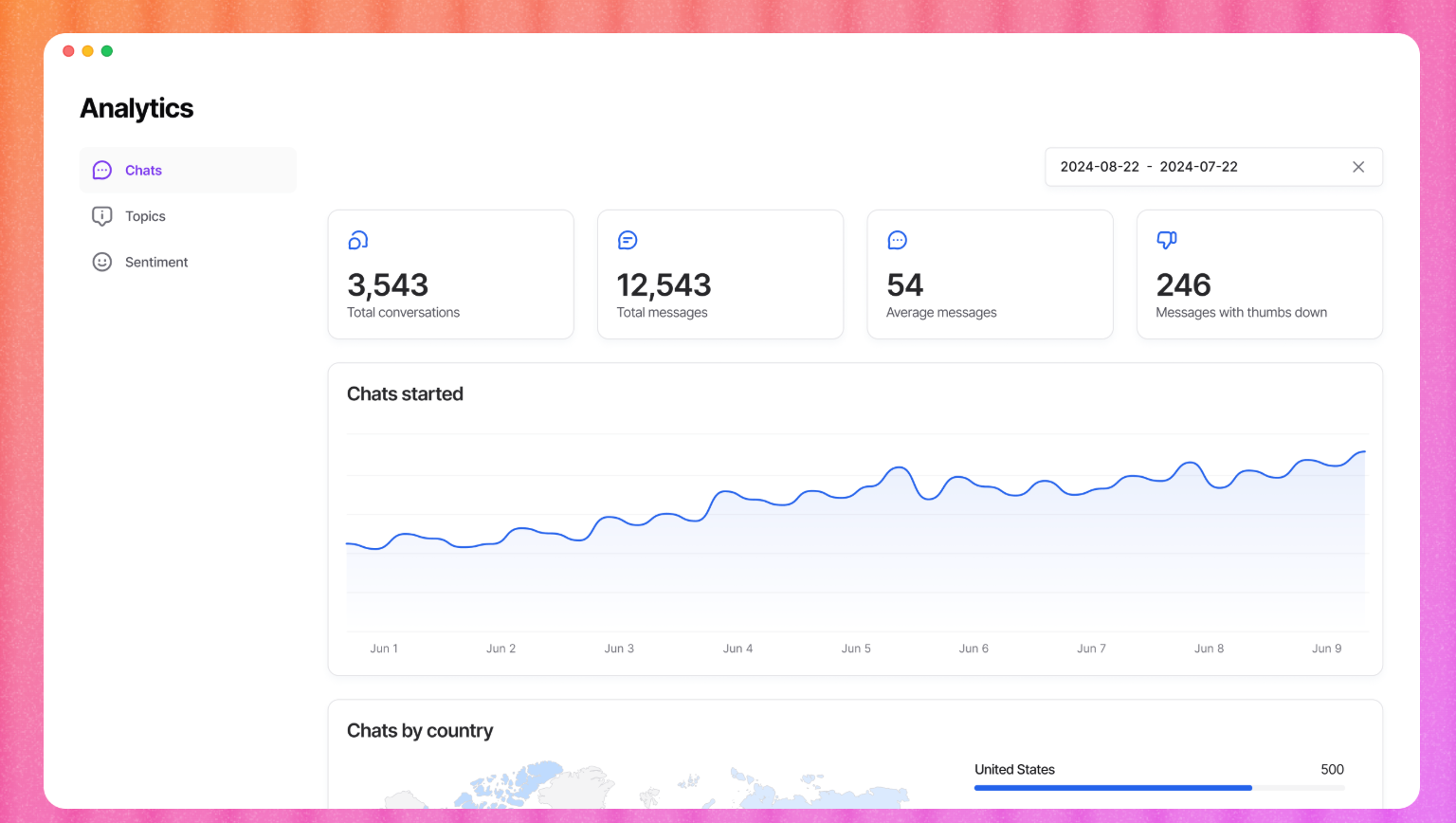This screenshot has width=1456, height=823.
Task: Select the 3,543 Total conversations card
Action: click(450, 274)
